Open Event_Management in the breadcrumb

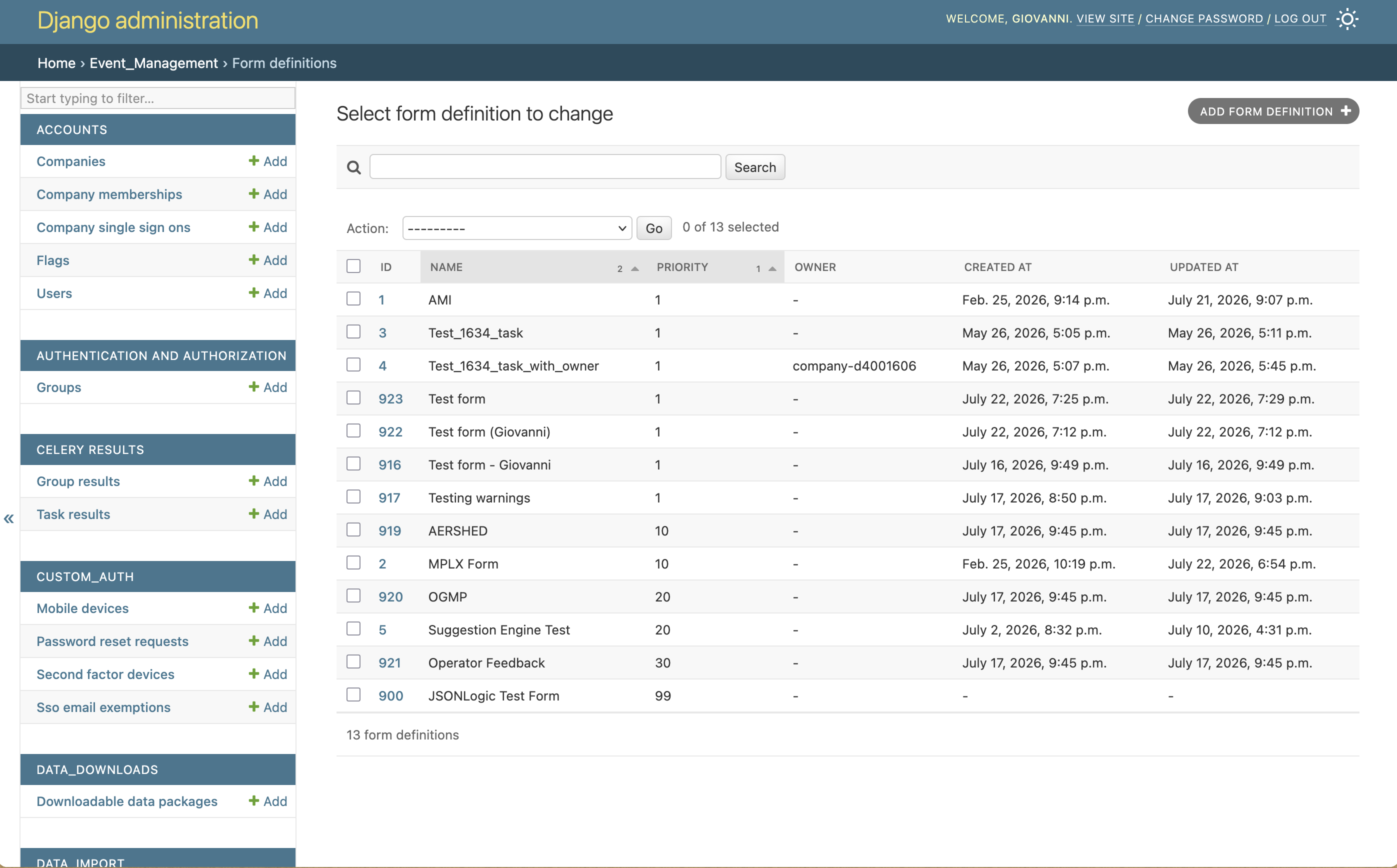tap(154, 63)
